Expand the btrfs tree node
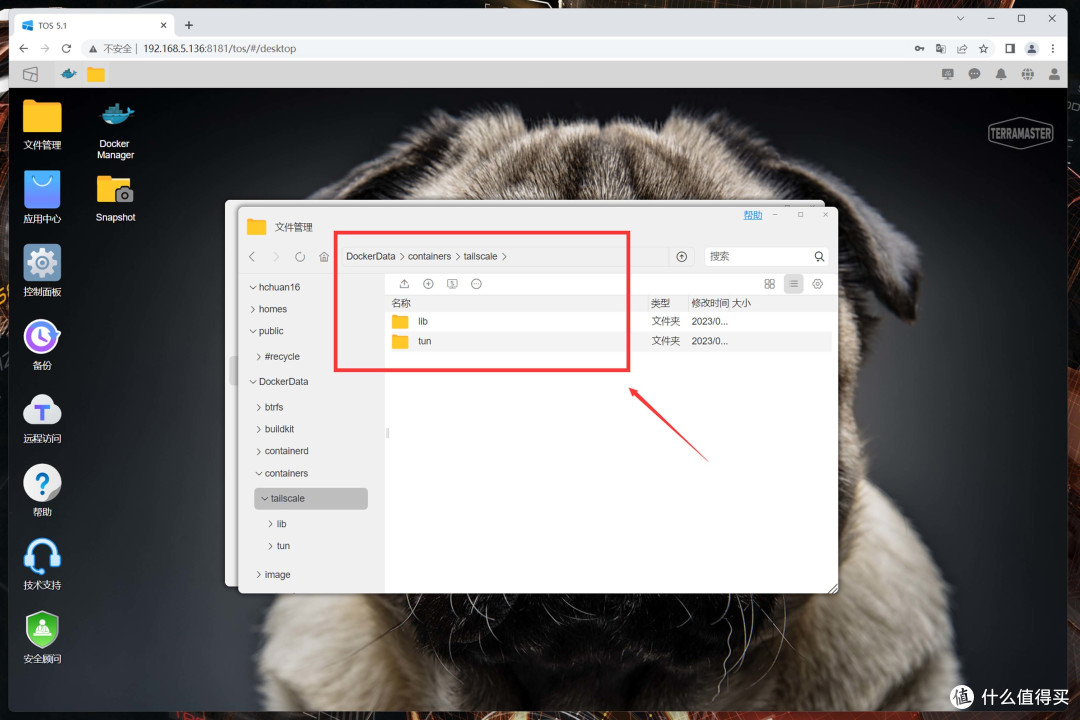 point(258,407)
